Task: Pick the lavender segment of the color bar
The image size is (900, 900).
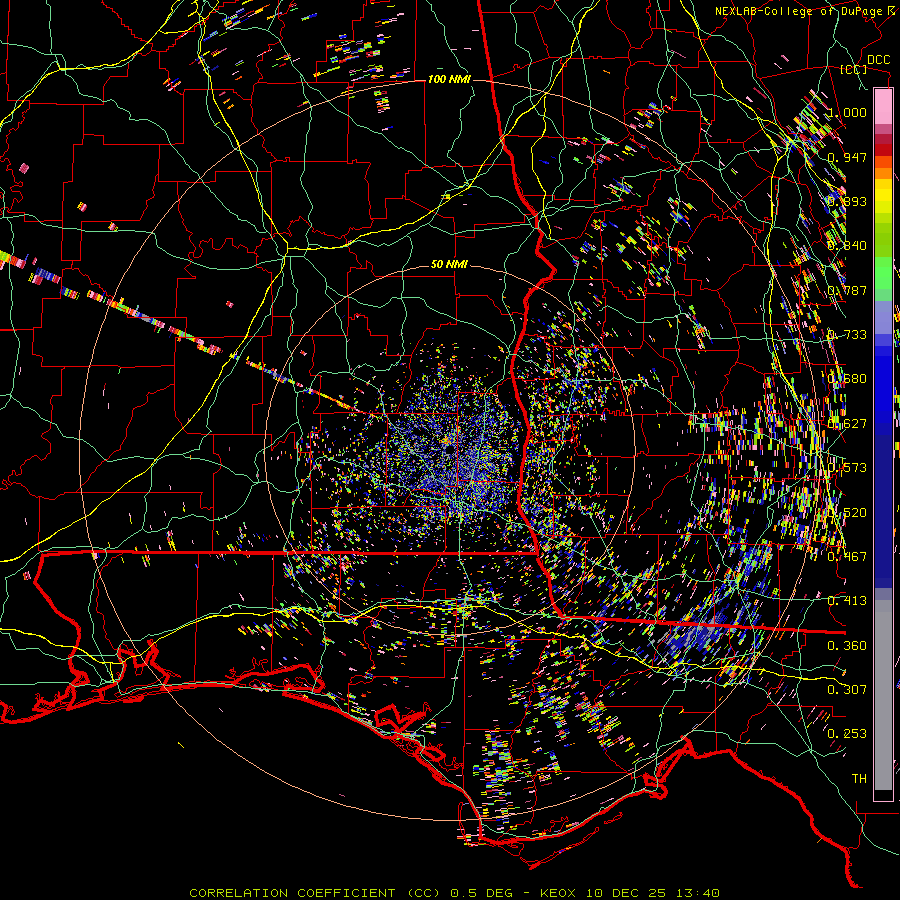Action: [883, 317]
